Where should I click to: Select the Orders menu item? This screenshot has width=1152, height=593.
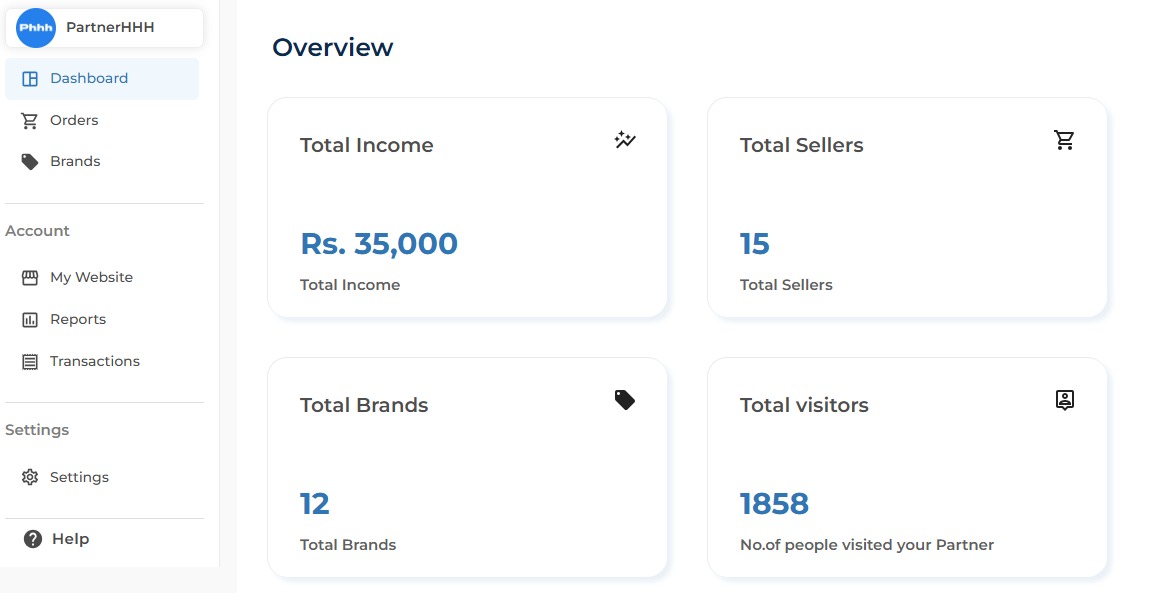pyautogui.click(x=73, y=120)
